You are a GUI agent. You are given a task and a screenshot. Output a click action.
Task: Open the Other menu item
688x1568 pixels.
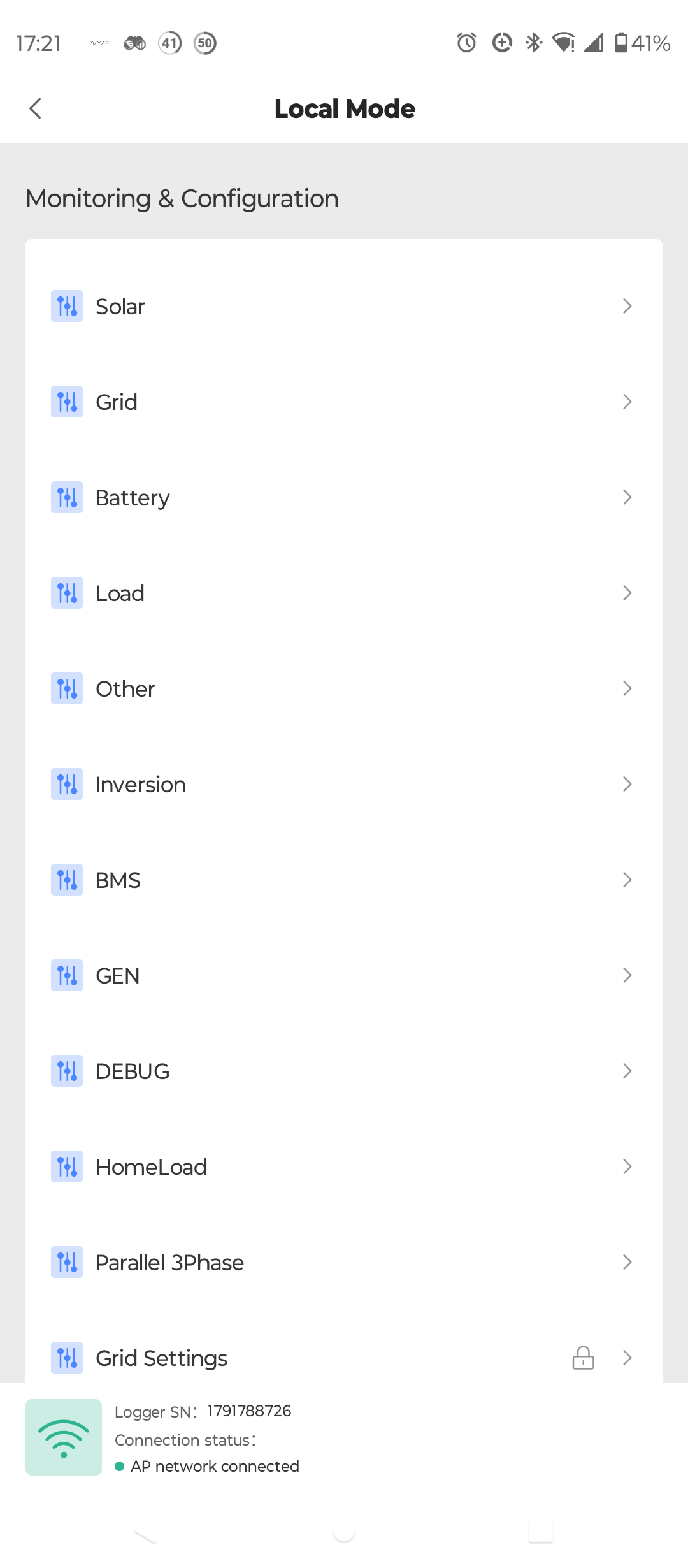point(125,689)
